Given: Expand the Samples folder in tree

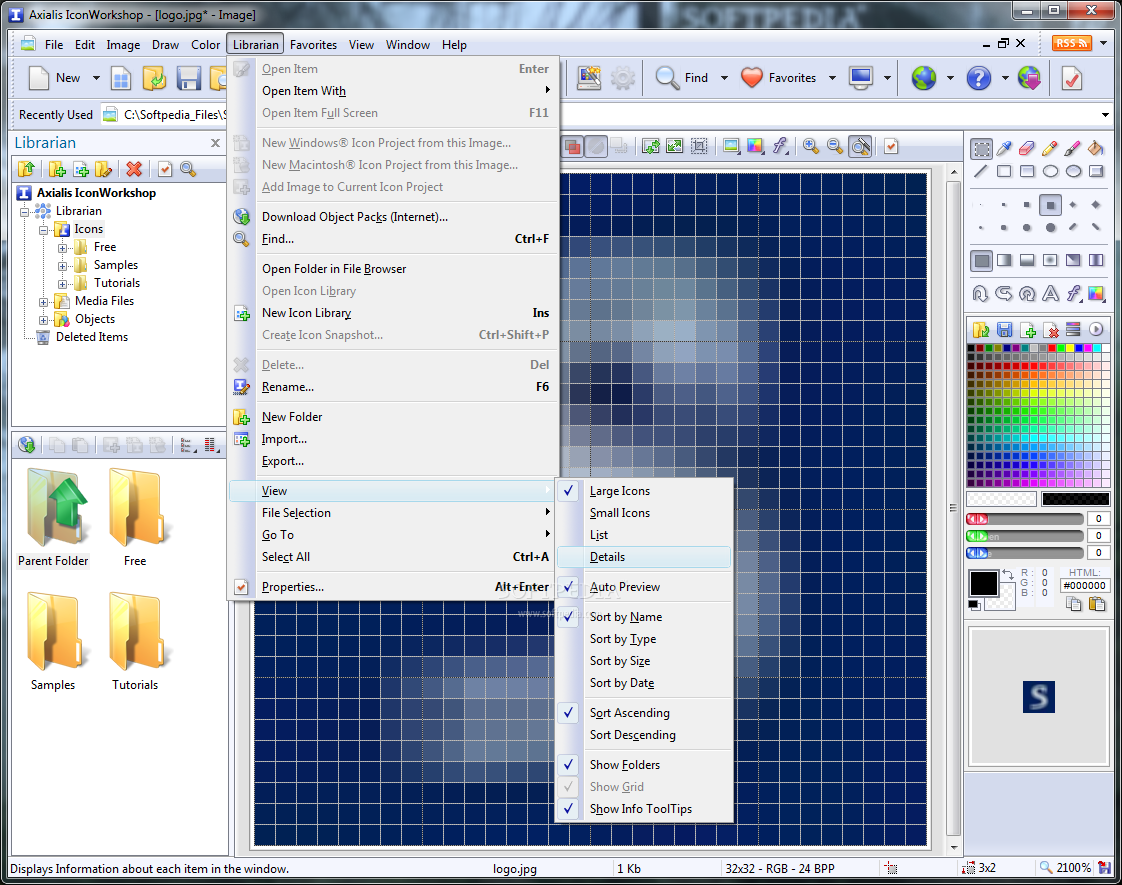Looking at the screenshot, I should coord(62,265).
